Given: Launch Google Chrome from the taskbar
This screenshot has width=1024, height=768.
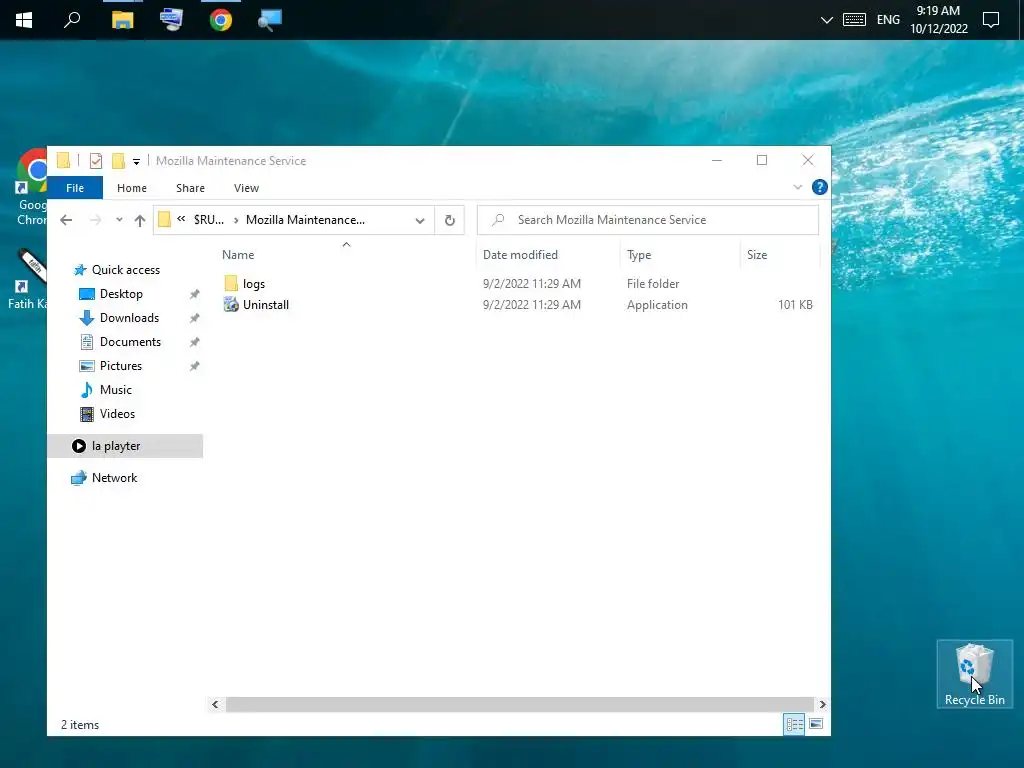Looking at the screenshot, I should [221, 20].
